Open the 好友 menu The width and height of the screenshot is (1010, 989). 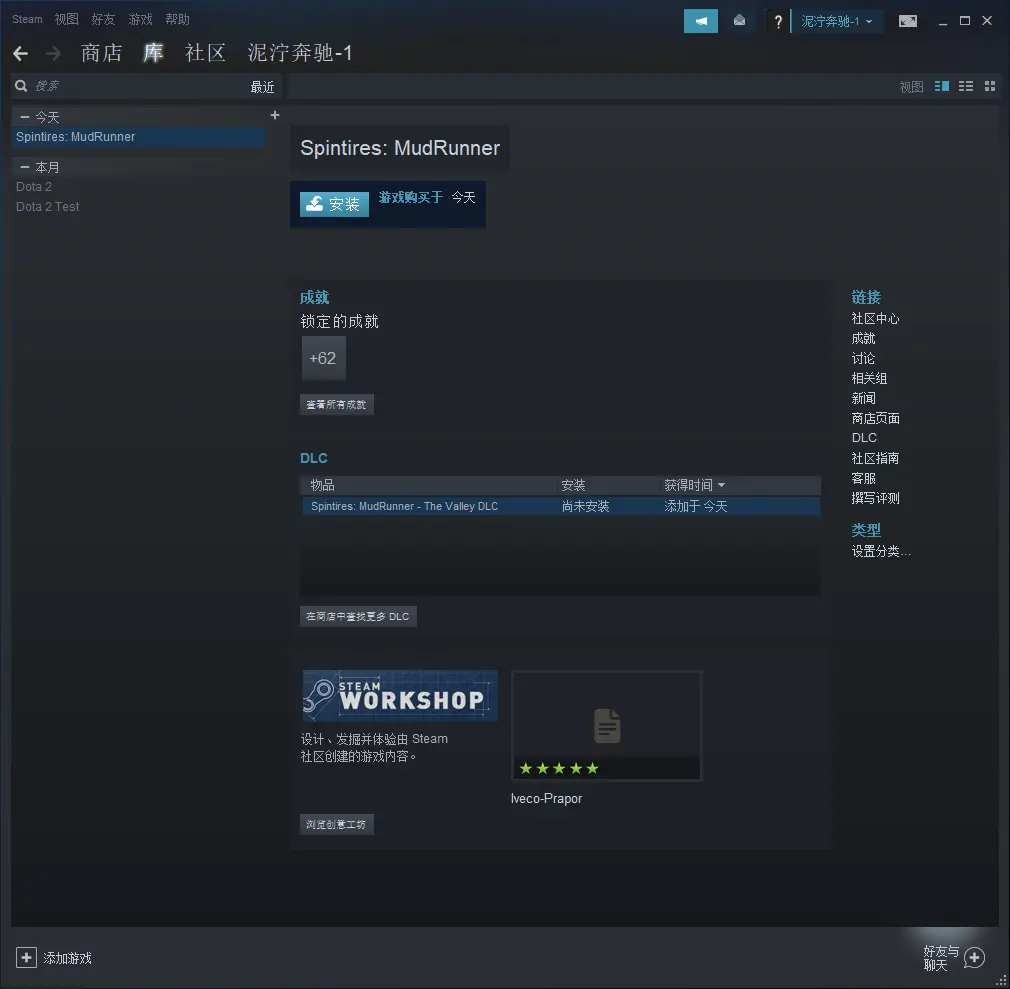(x=103, y=19)
